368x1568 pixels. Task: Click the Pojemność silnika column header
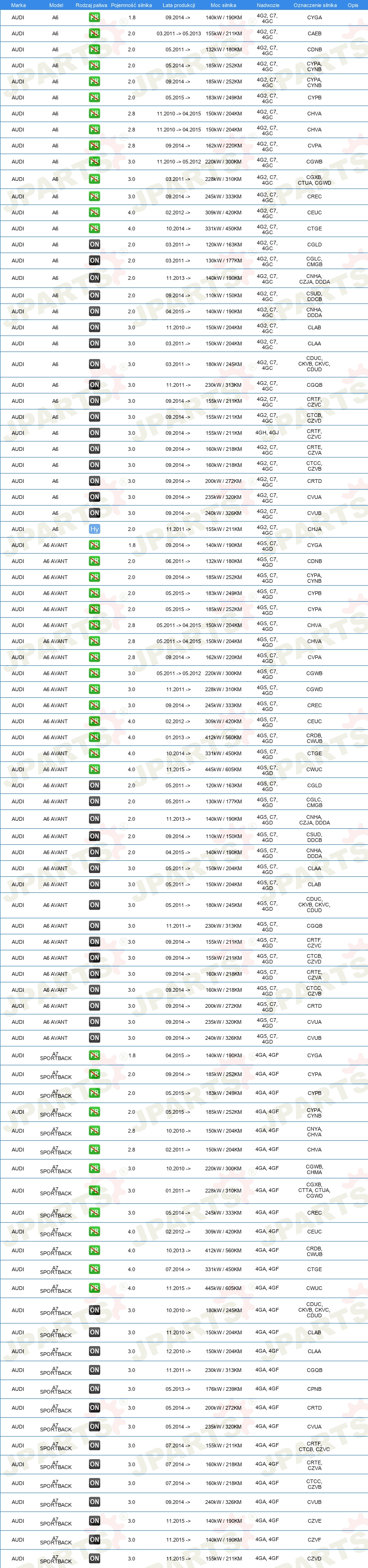point(131,5)
